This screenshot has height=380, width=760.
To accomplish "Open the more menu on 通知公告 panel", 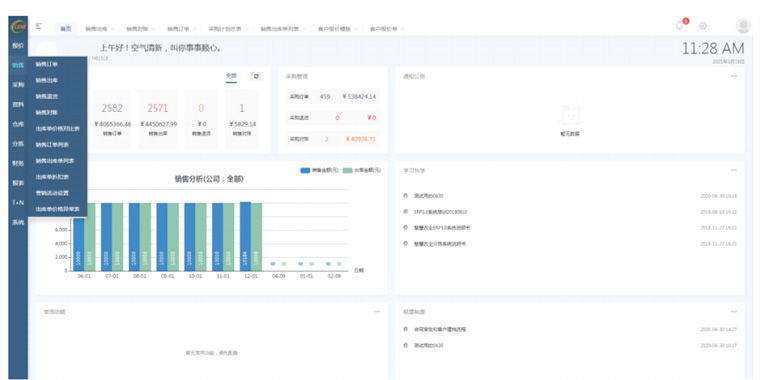I will pyautogui.click(x=734, y=76).
